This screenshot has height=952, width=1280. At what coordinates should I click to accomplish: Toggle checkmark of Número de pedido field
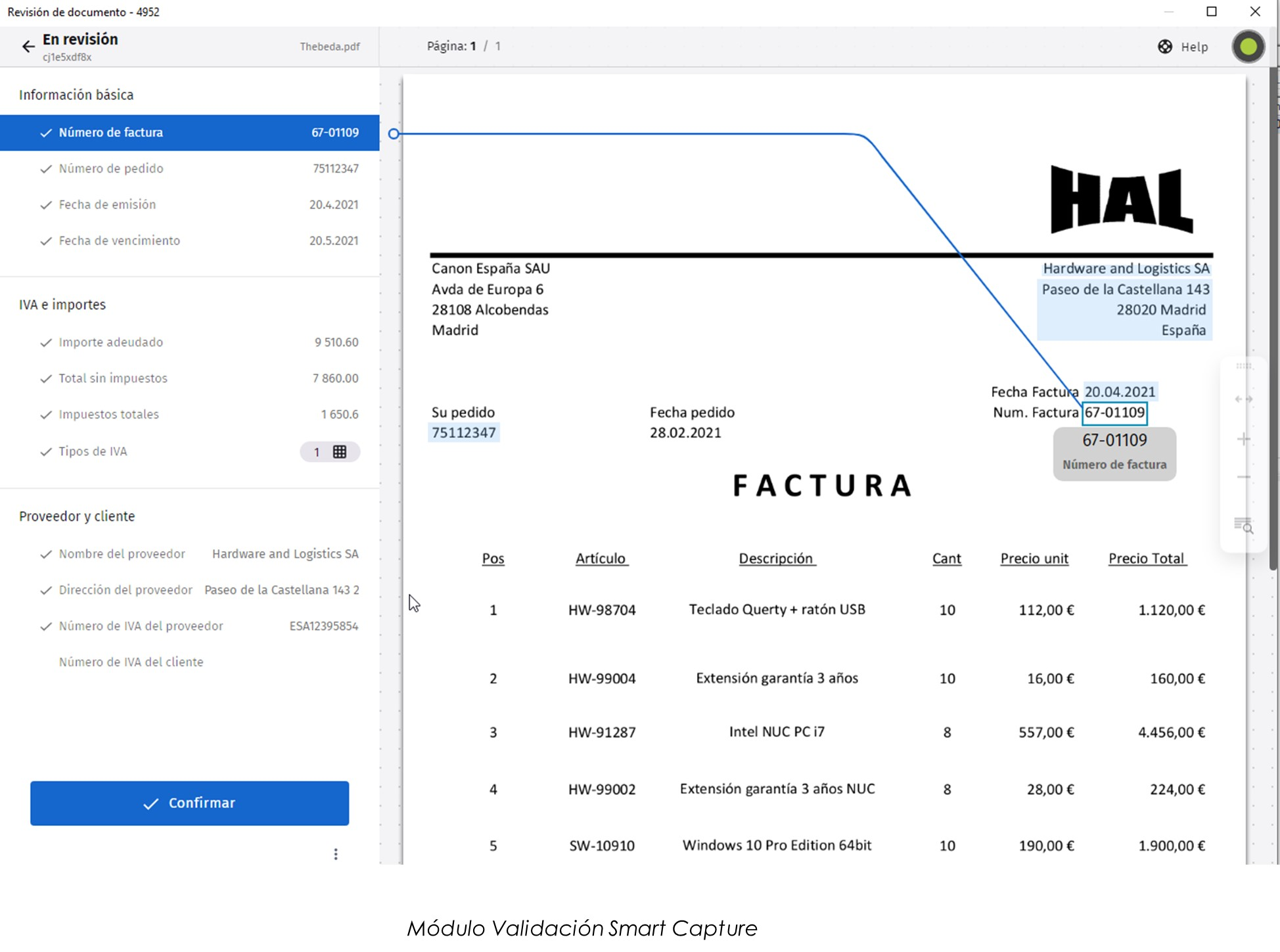click(x=46, y=169)
